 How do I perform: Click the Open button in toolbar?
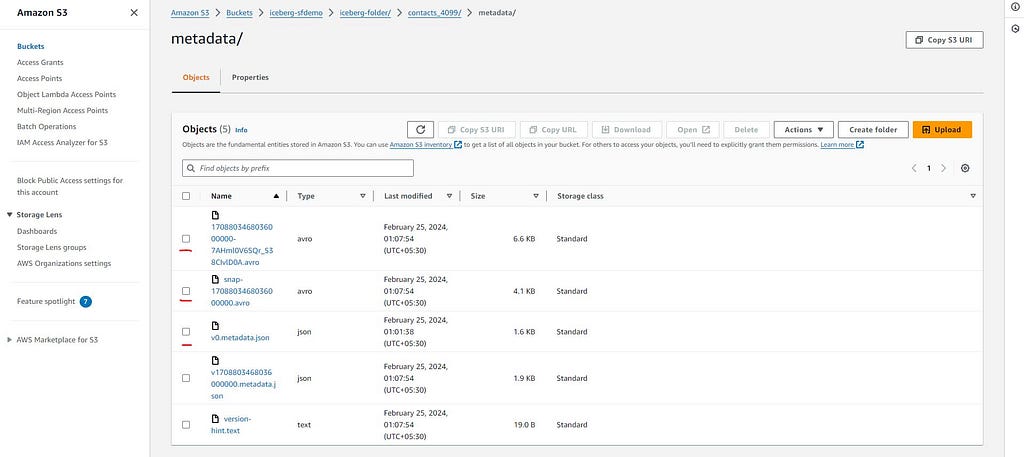(693, 129)
